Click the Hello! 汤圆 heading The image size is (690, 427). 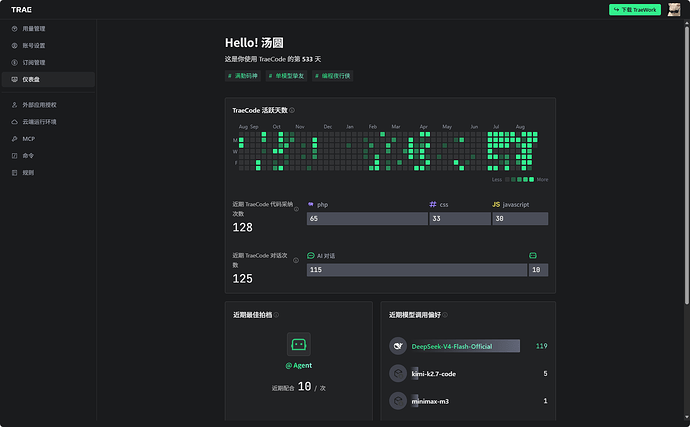pos(254,43)
